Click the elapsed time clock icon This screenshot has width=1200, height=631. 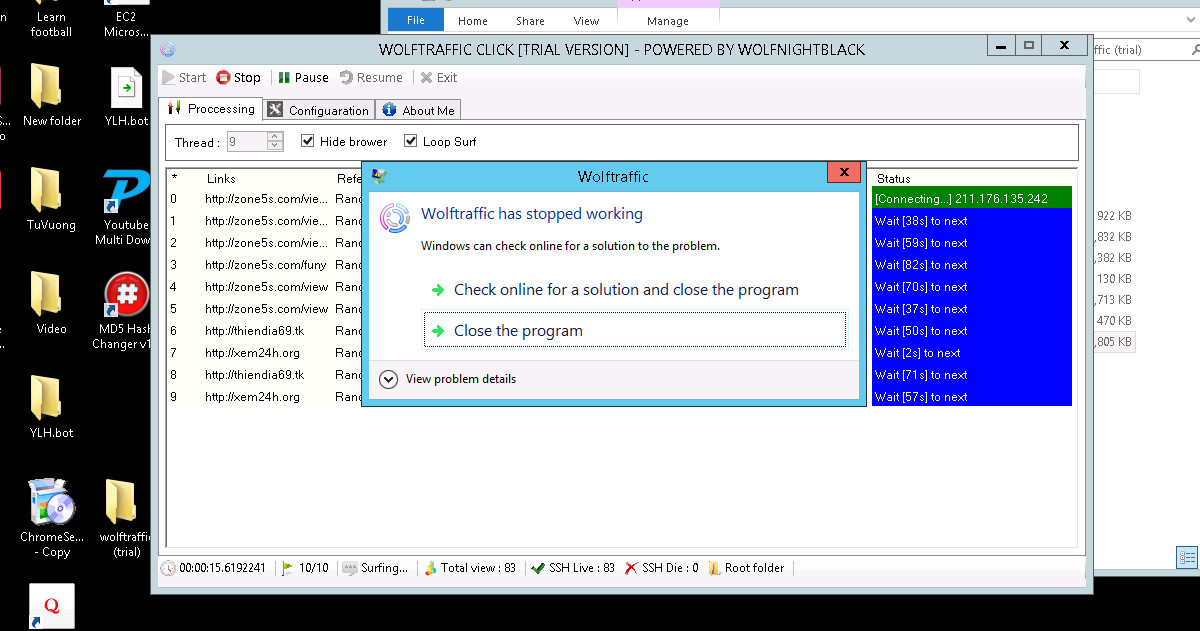pyautogui.click(x=168, y=568)
